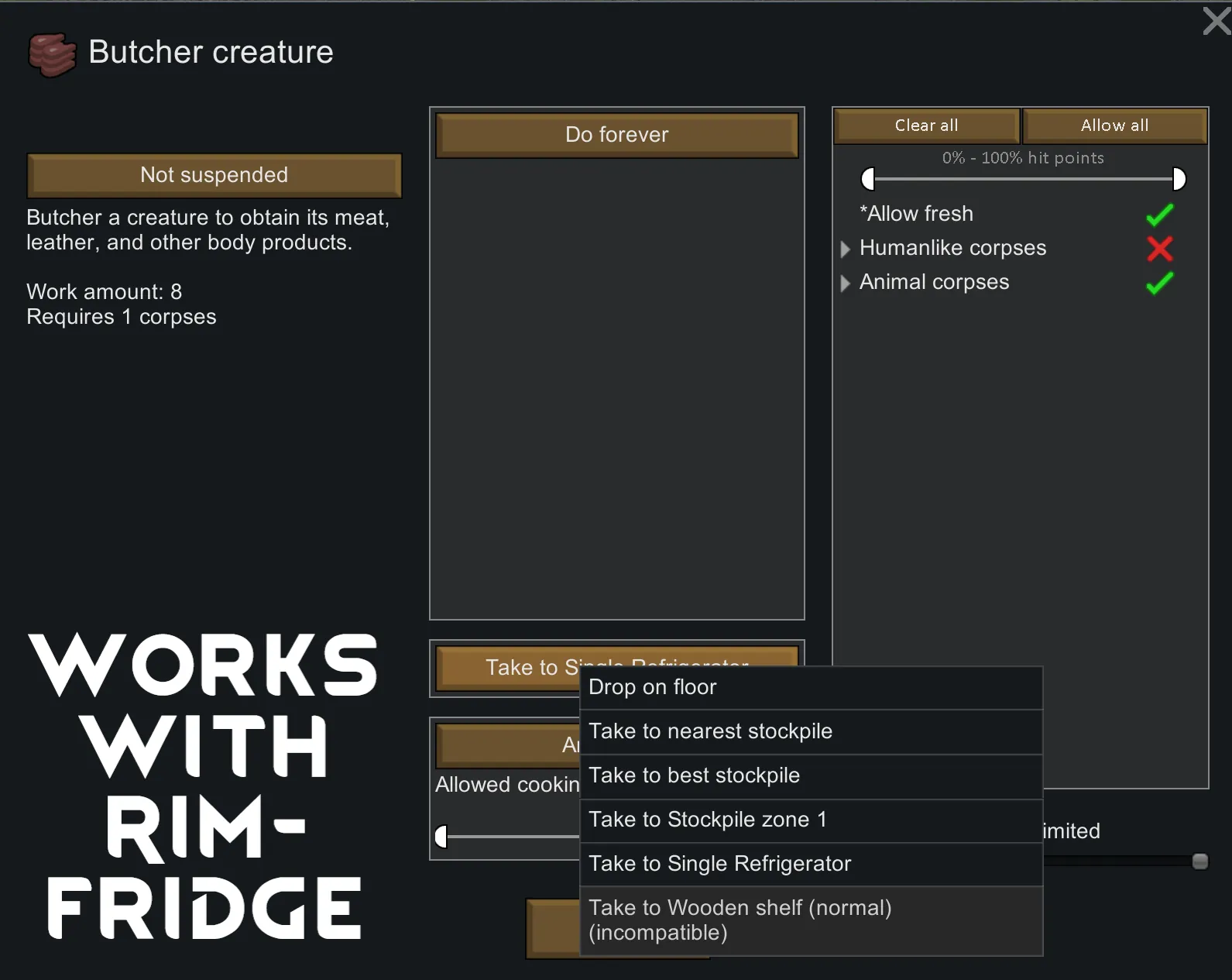The height and width of the screenshot is (980, 1232).
Task: Click the Butcher creature meat icon
Action: point(52,54)
